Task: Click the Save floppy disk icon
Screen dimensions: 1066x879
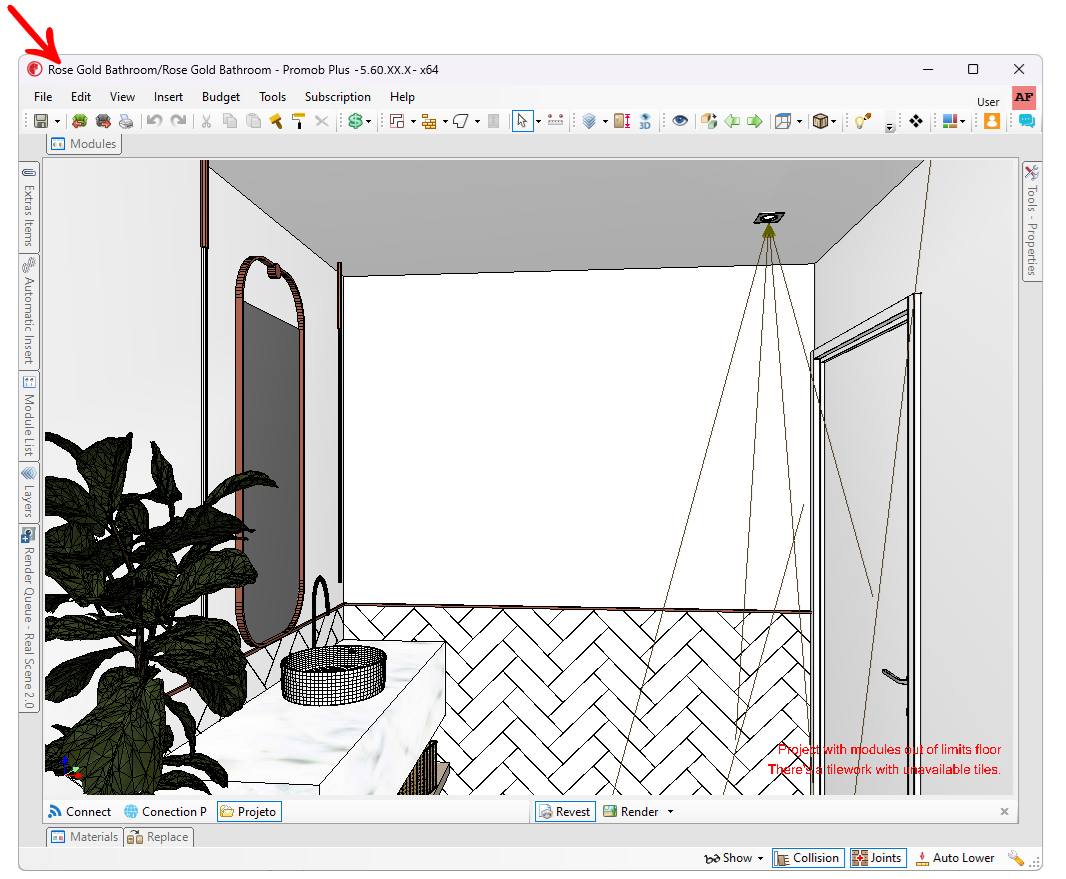Action: [x=41, y=121]
